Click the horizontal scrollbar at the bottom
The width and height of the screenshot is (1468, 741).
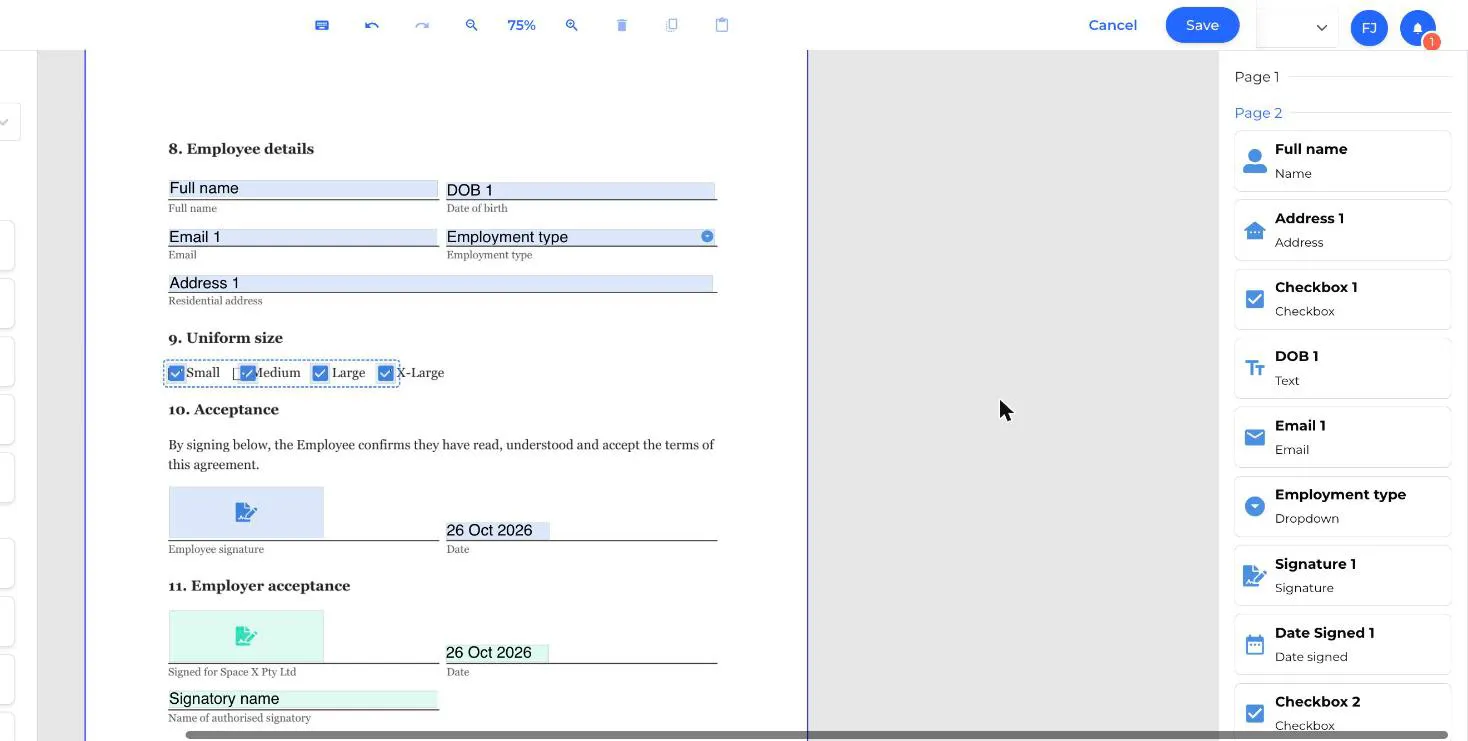coord(816,735)
